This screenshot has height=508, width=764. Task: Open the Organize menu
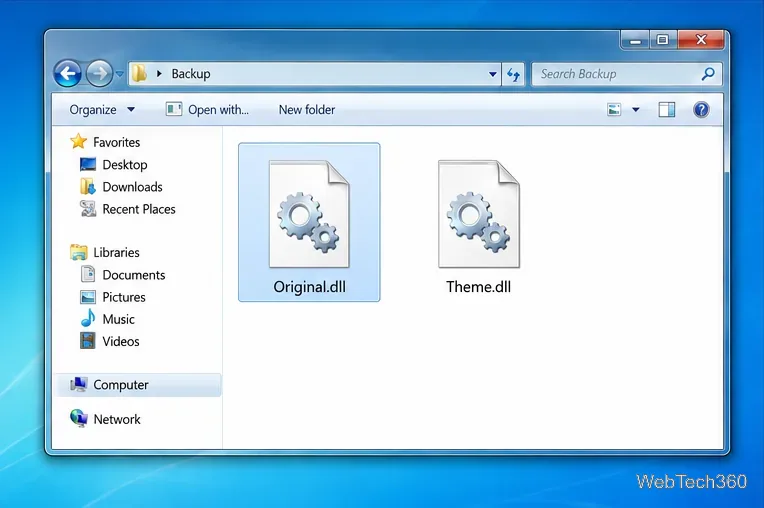(x=102, y=110)
